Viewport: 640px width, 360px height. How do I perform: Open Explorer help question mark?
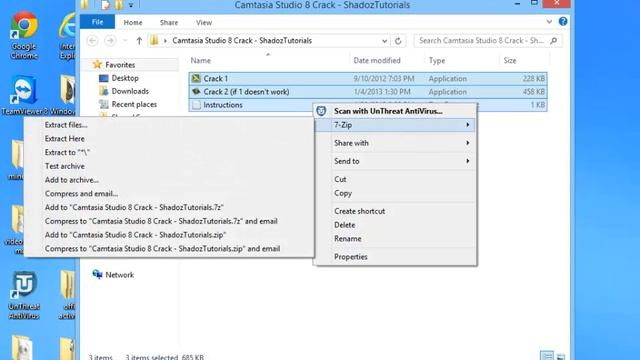tap(563, 21)
